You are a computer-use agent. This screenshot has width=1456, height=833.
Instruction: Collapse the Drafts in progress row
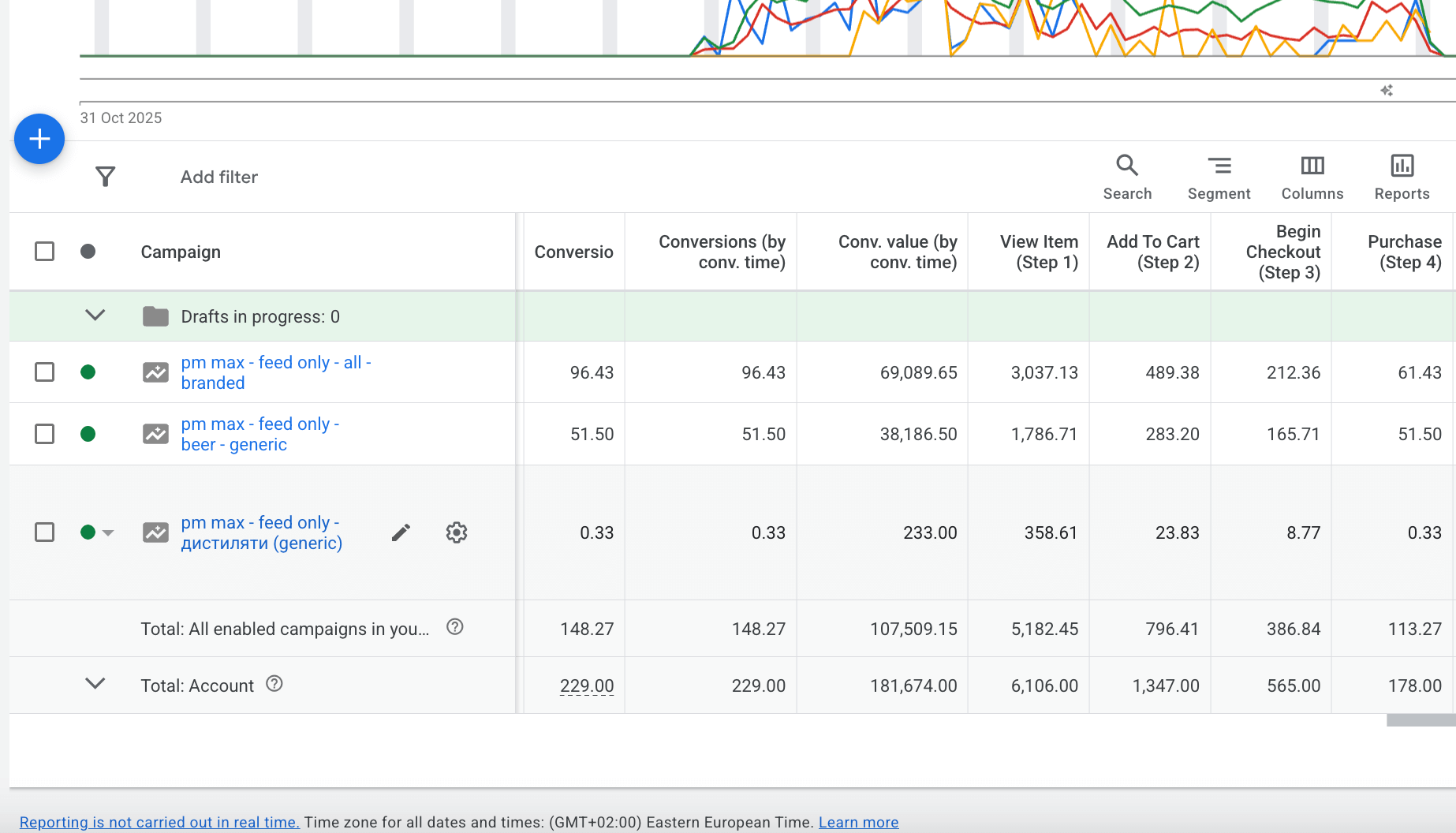95,316
